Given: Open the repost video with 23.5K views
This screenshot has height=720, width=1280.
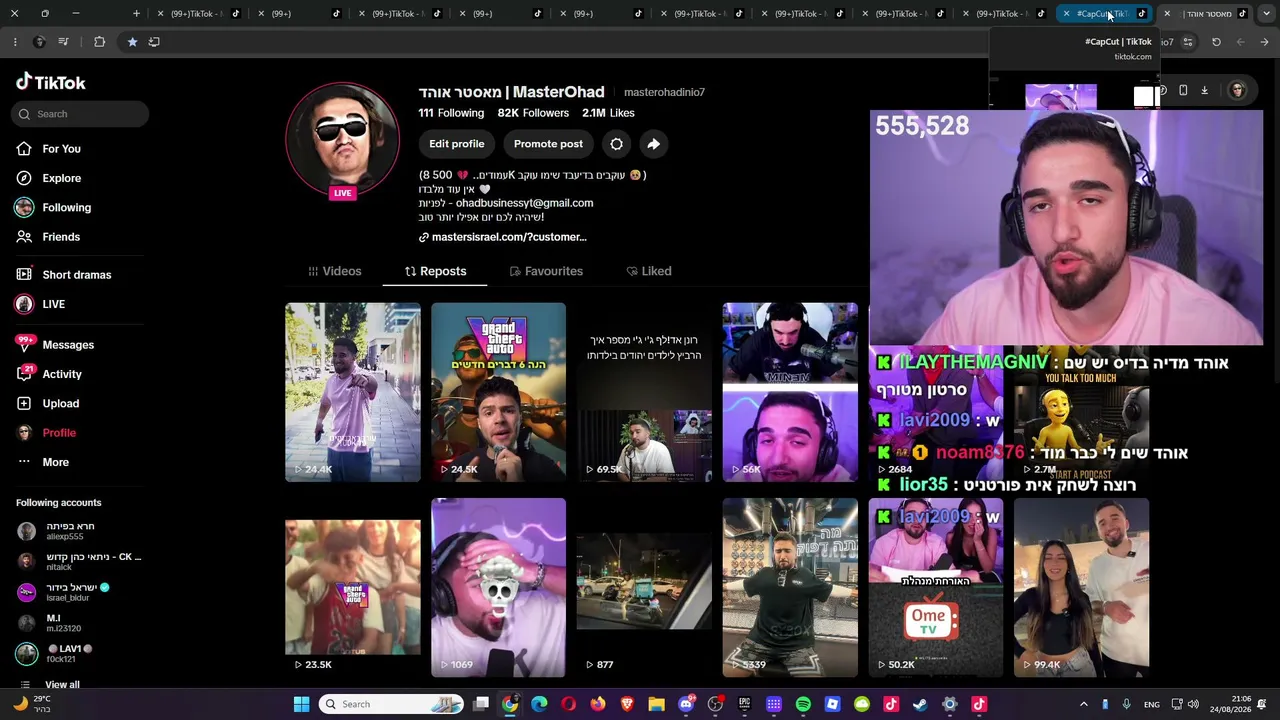Looking at the screenshot, I should 353,588.
